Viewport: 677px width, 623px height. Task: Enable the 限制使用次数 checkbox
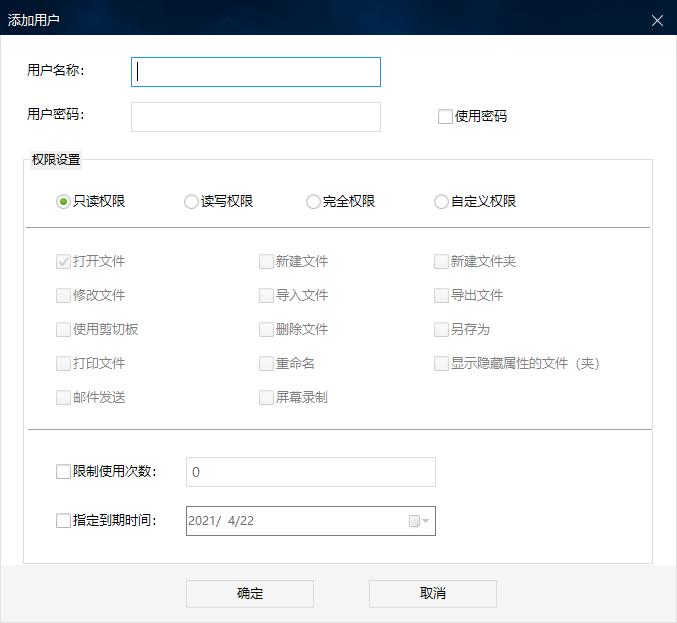click(x=63, y=471)
